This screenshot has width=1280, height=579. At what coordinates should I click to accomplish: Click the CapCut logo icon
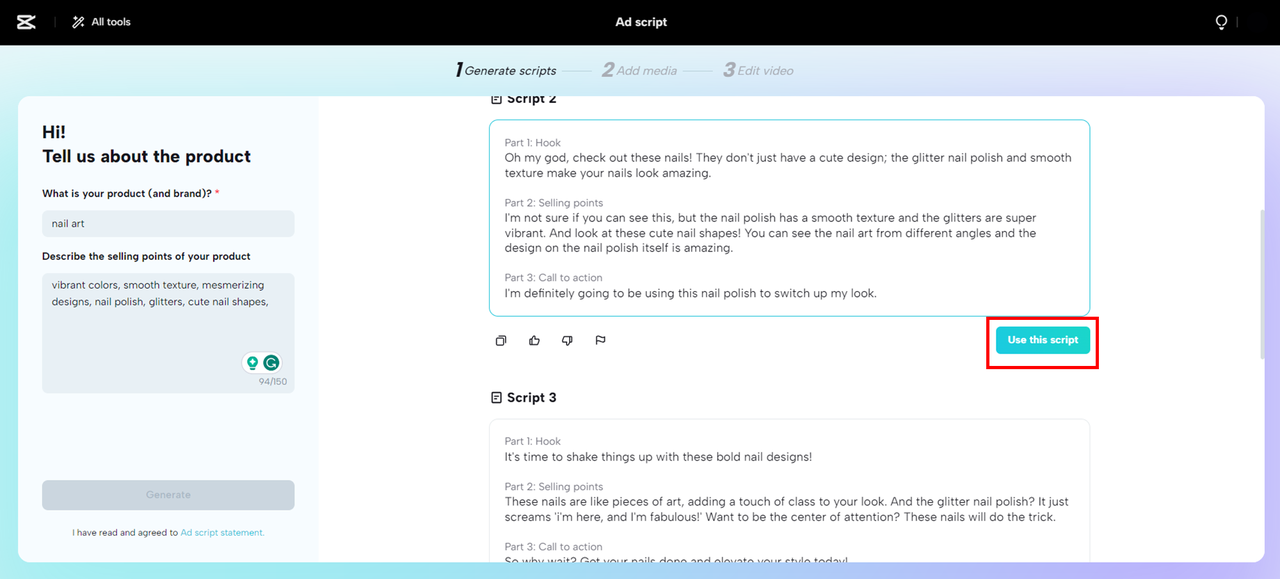click(26, 21)
